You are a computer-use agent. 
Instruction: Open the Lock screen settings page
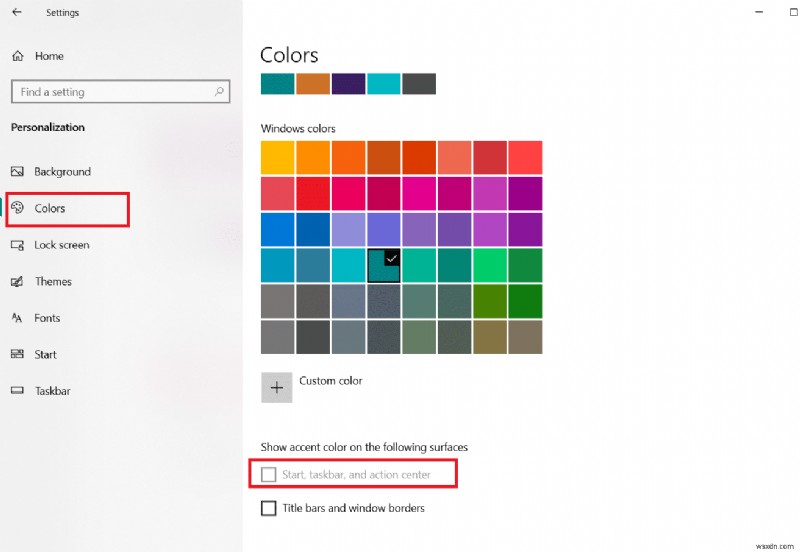[61, 245]
